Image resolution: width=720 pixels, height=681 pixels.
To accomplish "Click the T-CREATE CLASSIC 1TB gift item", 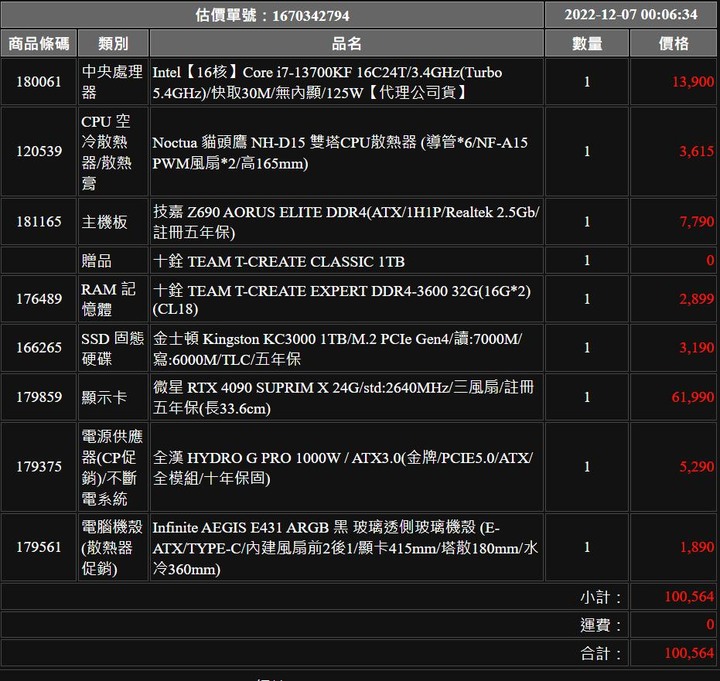I will tap(279, 261).
